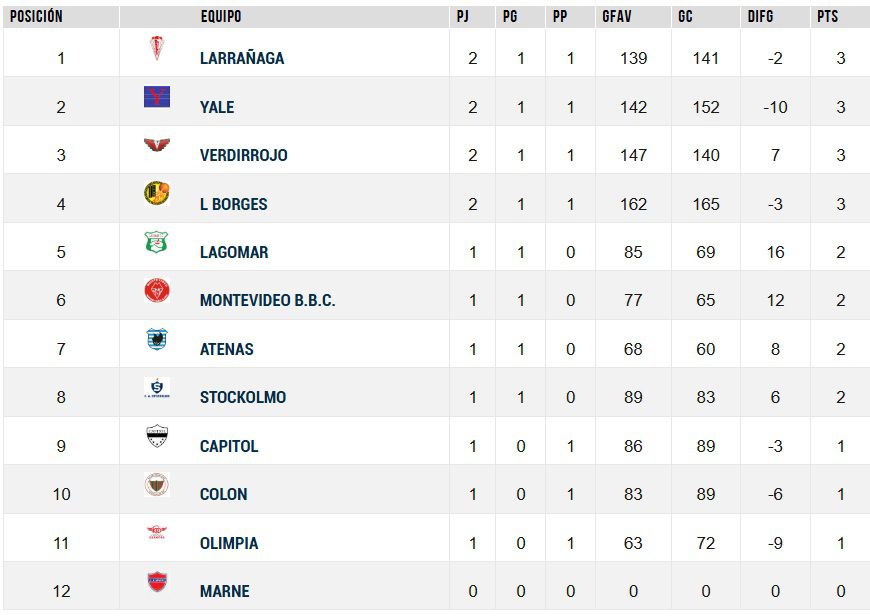This screenshot has width=870, height=616.
Task: Click the EQUIPO column header
Action: point(221,17)
